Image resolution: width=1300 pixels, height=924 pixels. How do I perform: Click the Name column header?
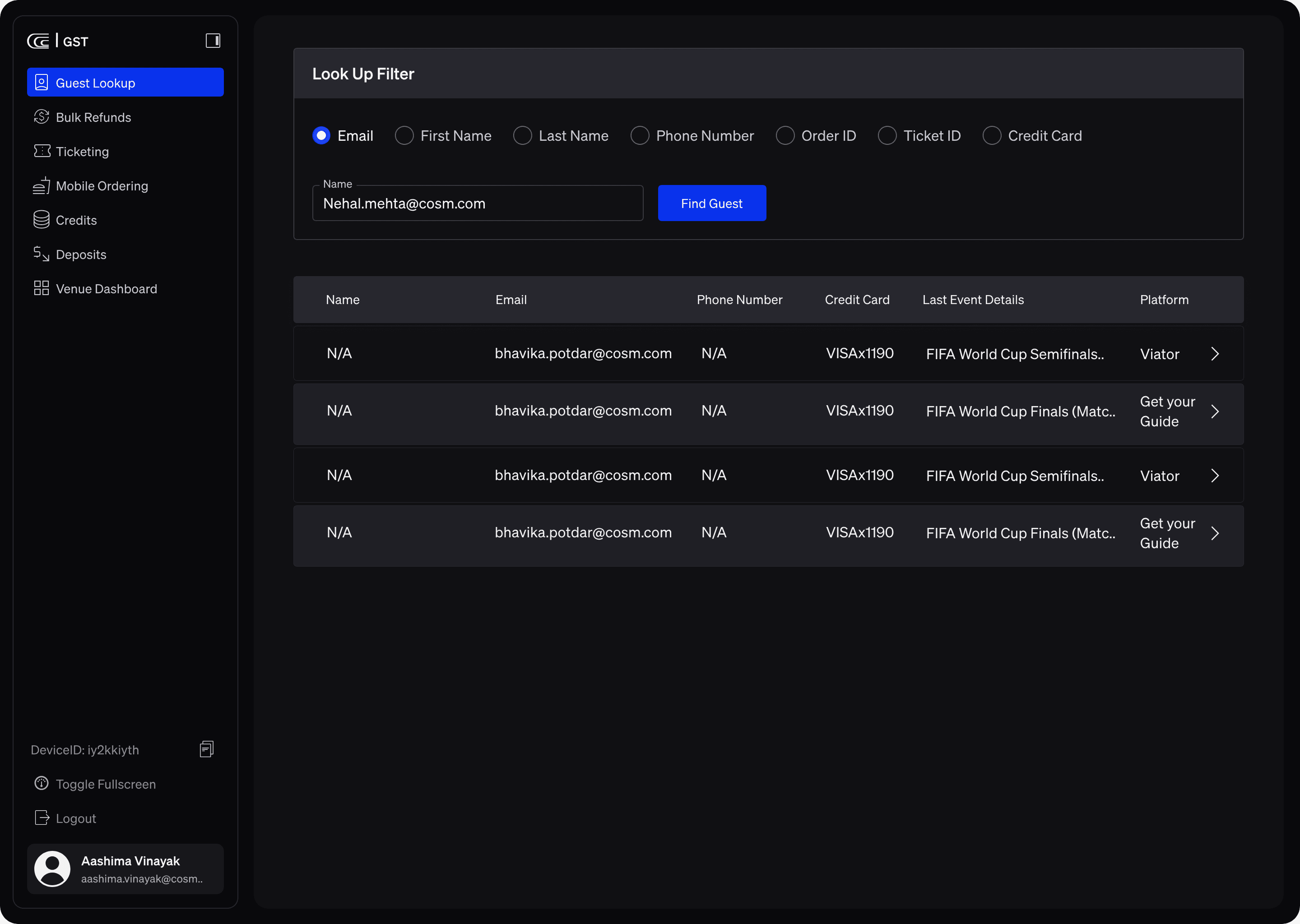(x=343, y=299)
